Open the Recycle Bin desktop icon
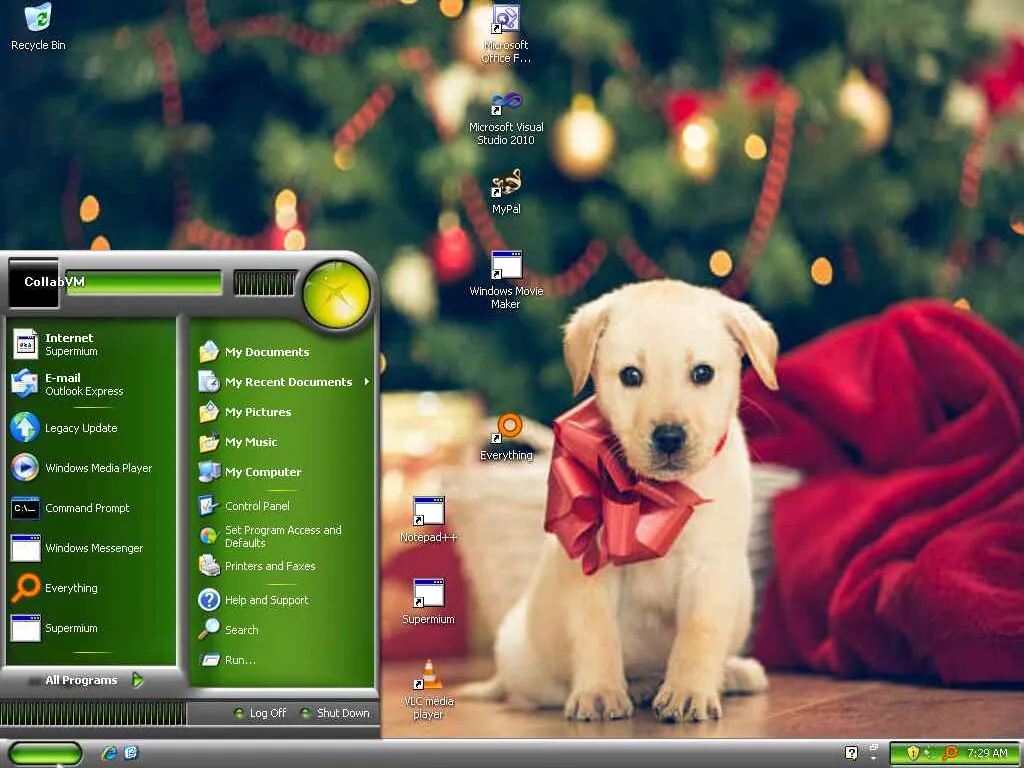 pos(38,27)
